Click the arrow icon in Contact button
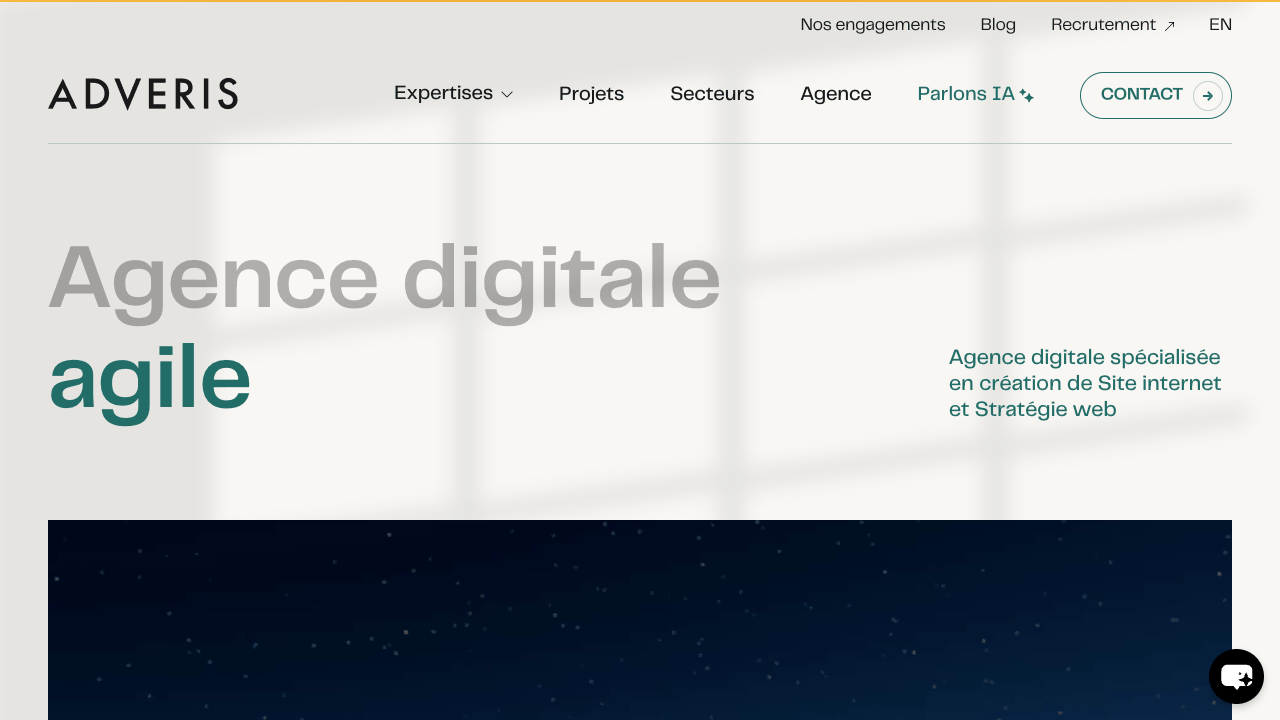Viewport: 1280px width, 720px height. (x=1208, y=96)
